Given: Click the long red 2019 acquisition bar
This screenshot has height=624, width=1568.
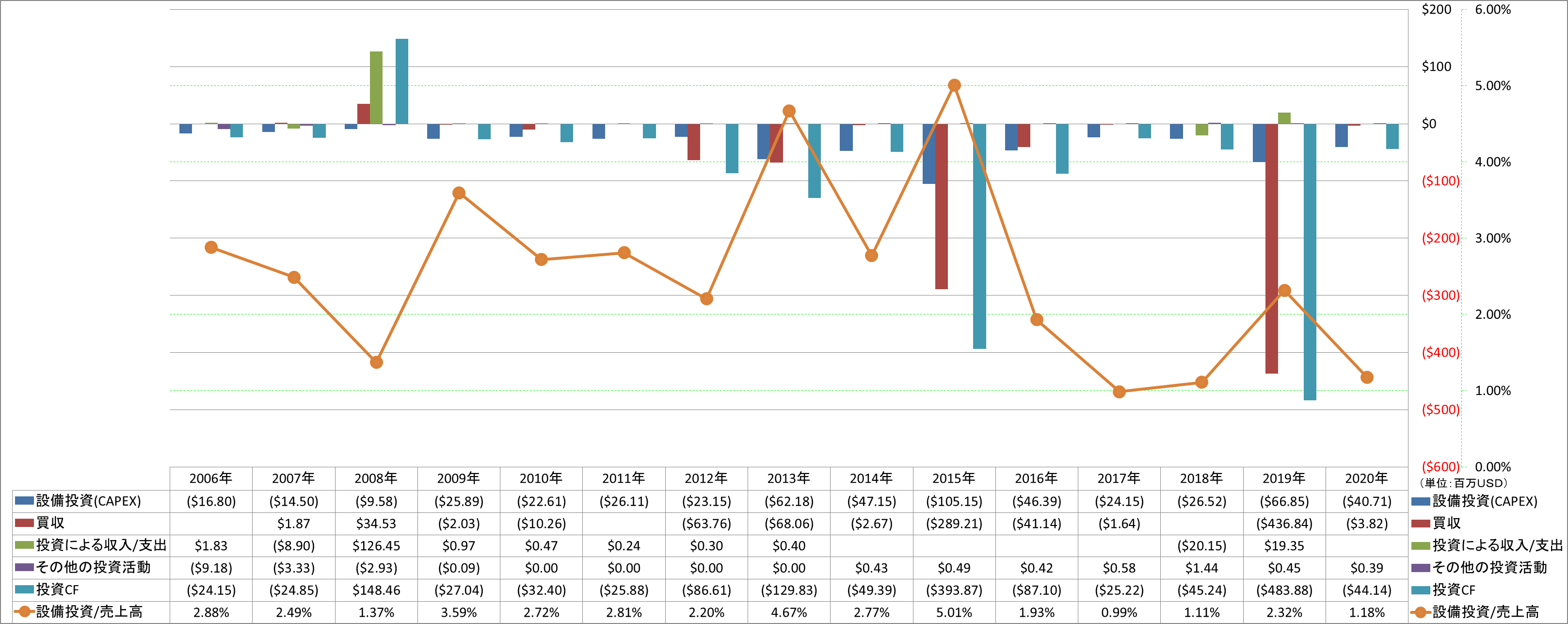Looking at the screenshot, I should point(1271,248).
